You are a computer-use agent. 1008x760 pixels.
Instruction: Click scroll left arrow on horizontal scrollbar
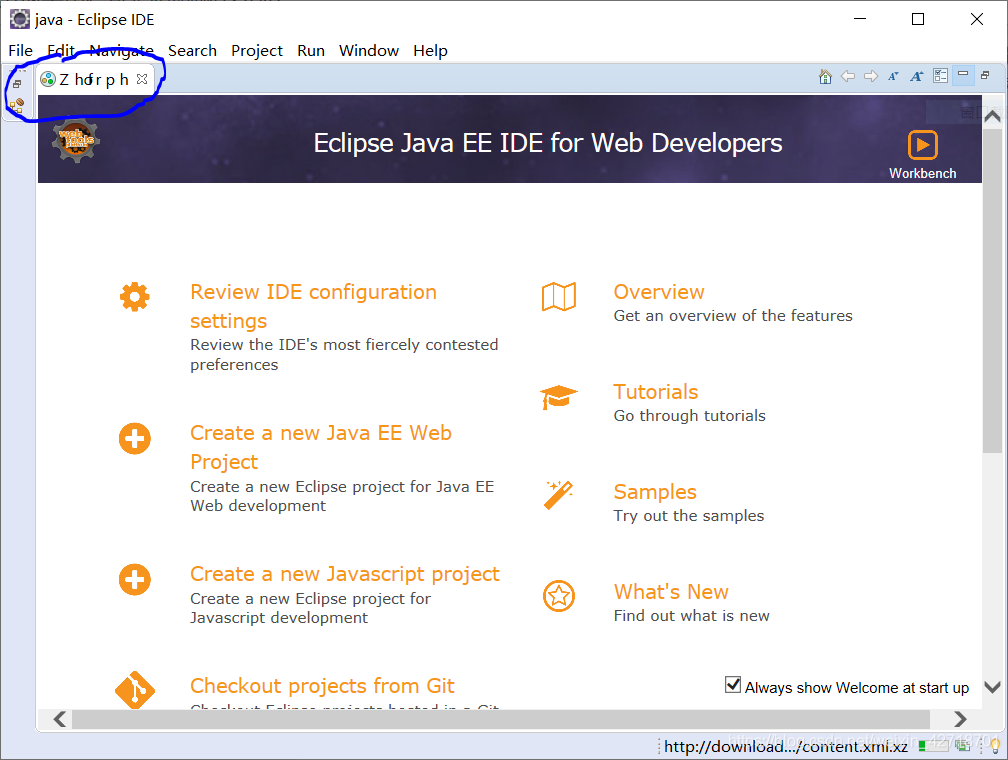point(60,718)
